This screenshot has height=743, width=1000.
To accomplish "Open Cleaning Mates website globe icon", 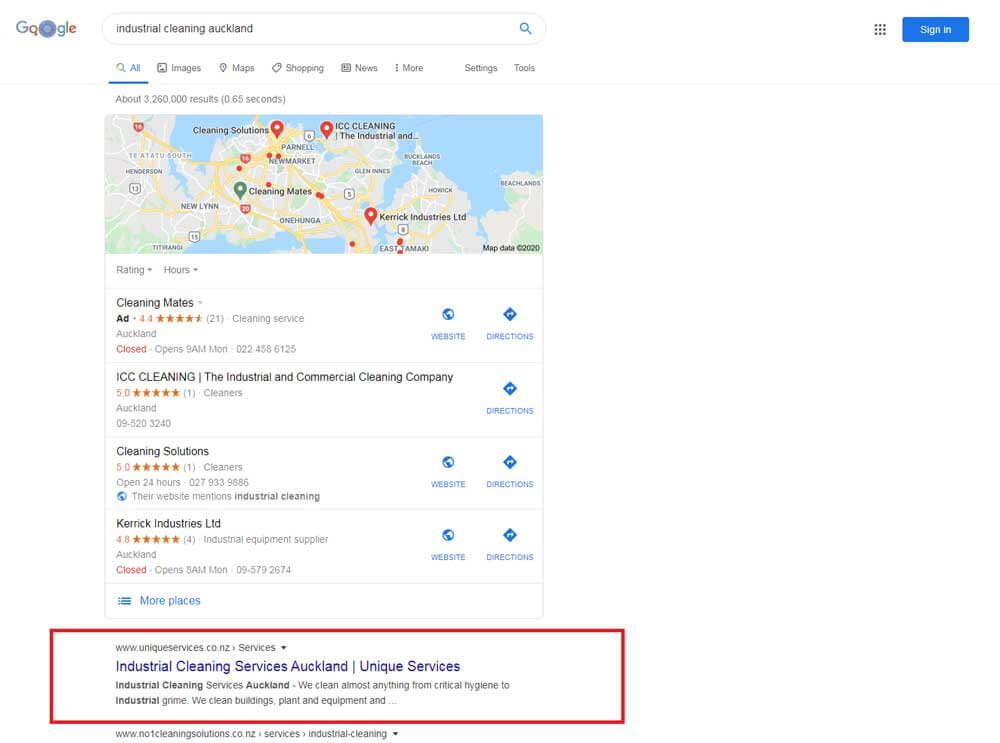I will pyautogui.click(x=448, y=316).
